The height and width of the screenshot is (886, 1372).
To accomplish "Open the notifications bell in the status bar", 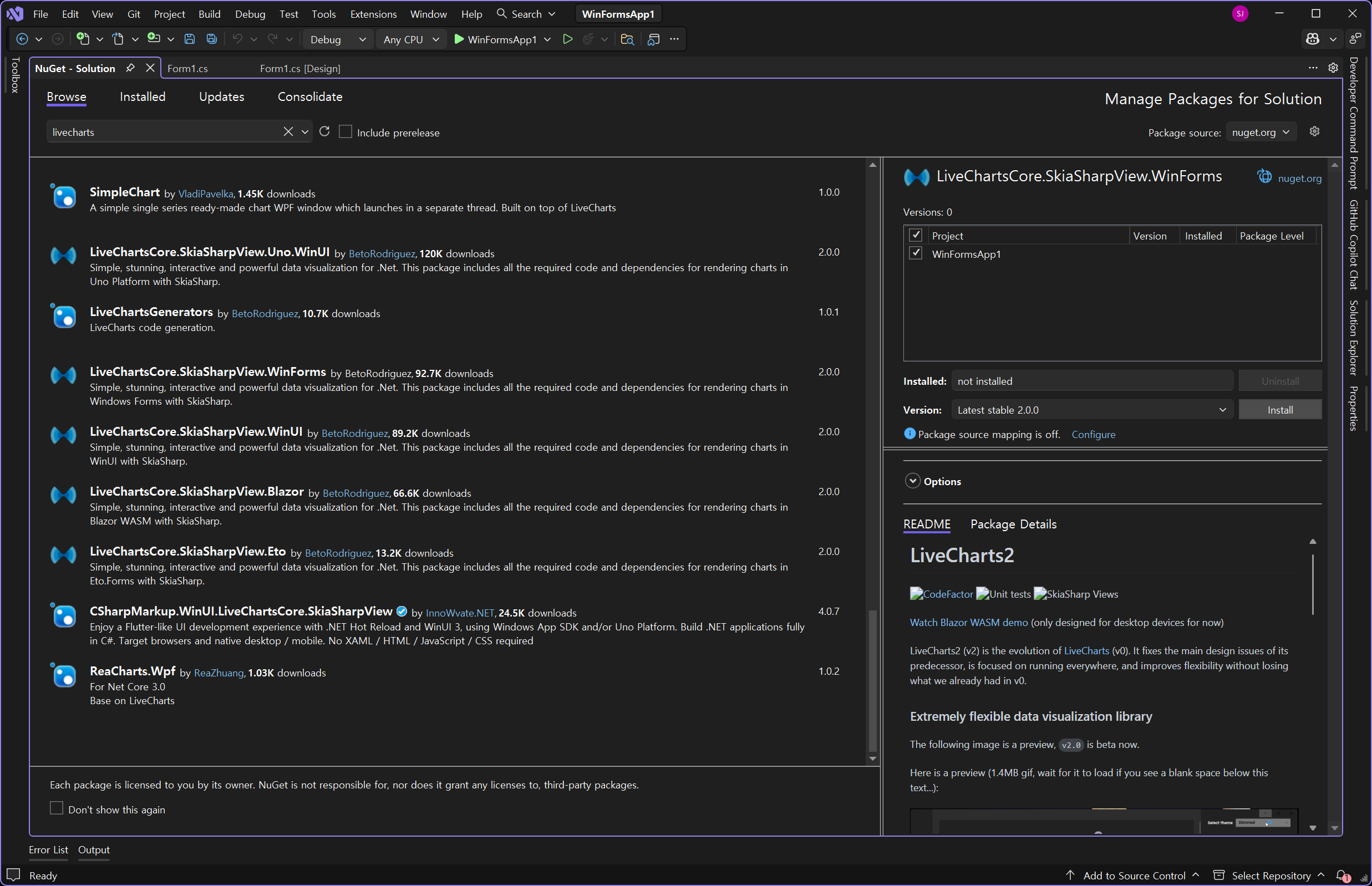I will [1341, 875].
